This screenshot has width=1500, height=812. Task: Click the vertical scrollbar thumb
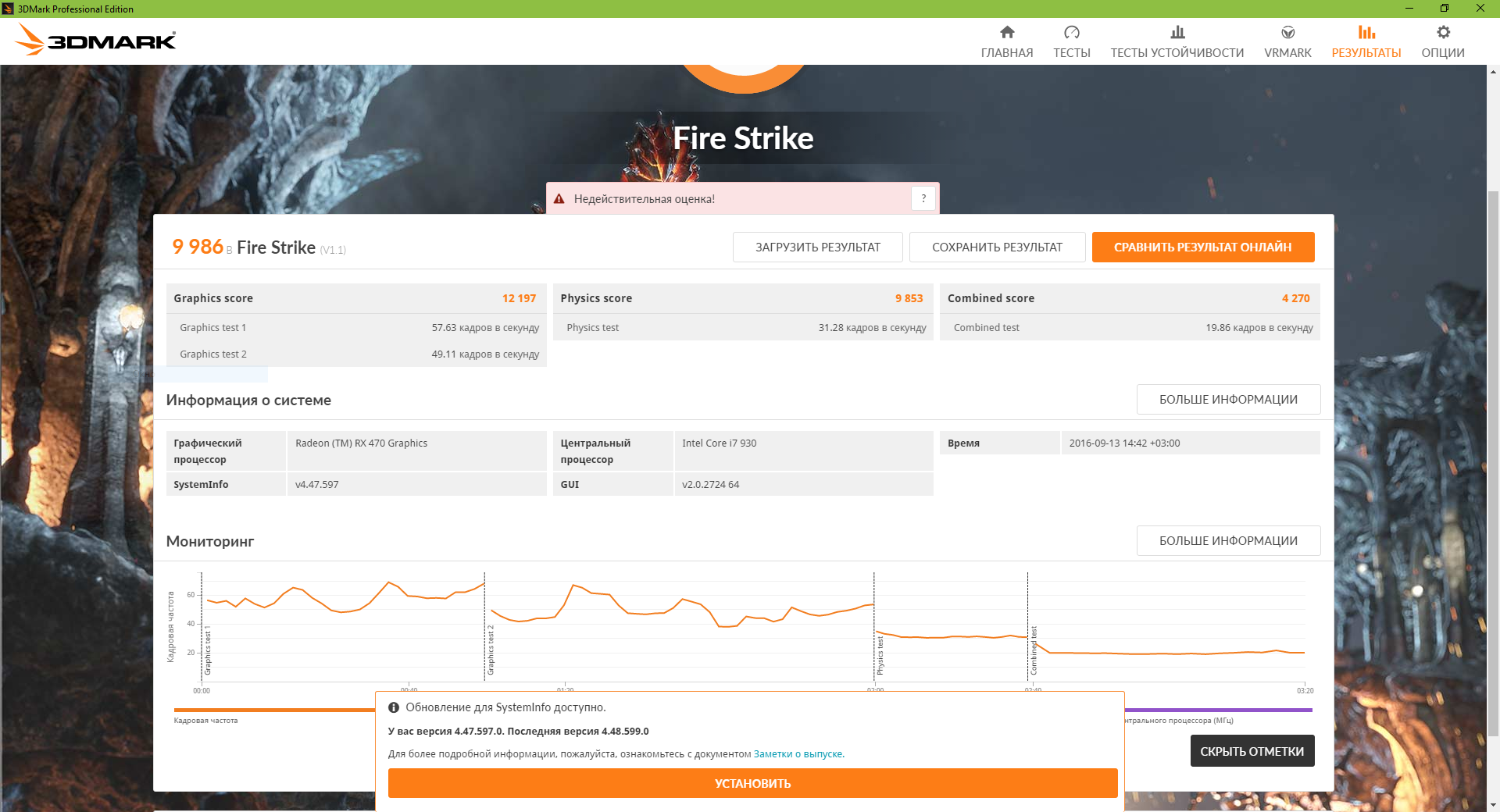(1493, 462)
